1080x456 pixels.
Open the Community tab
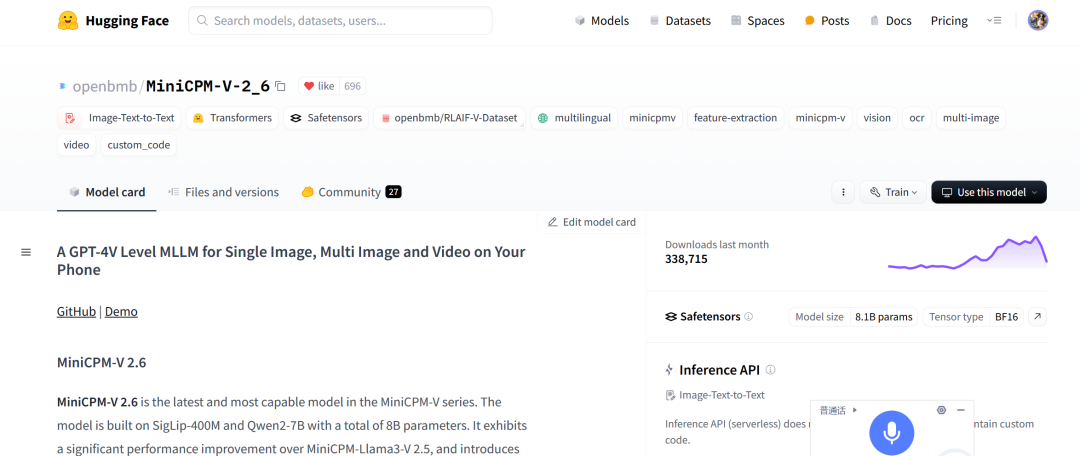click(350, 192)
